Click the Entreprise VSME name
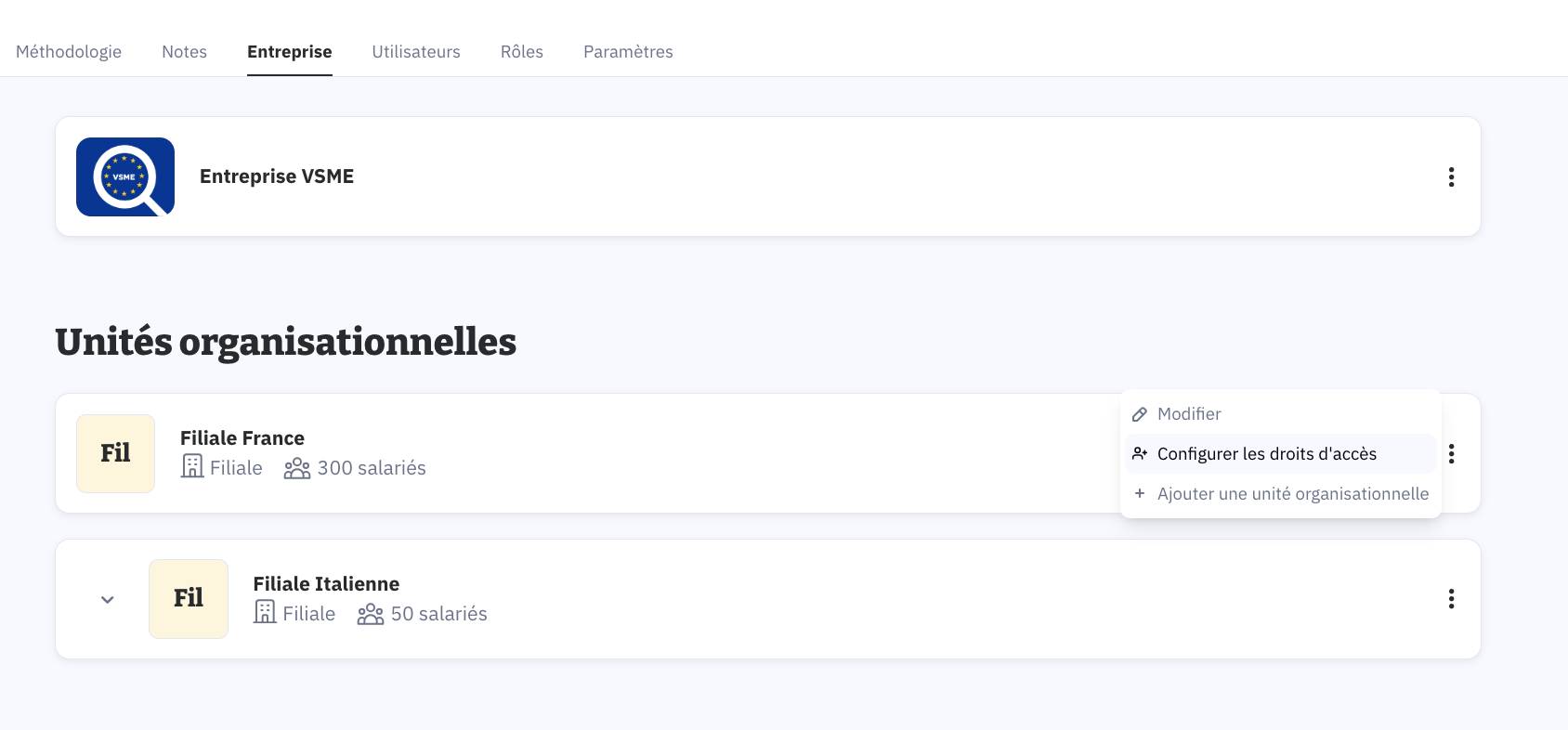The height and width of the screenshot is (730, 1568). point(277,176)
